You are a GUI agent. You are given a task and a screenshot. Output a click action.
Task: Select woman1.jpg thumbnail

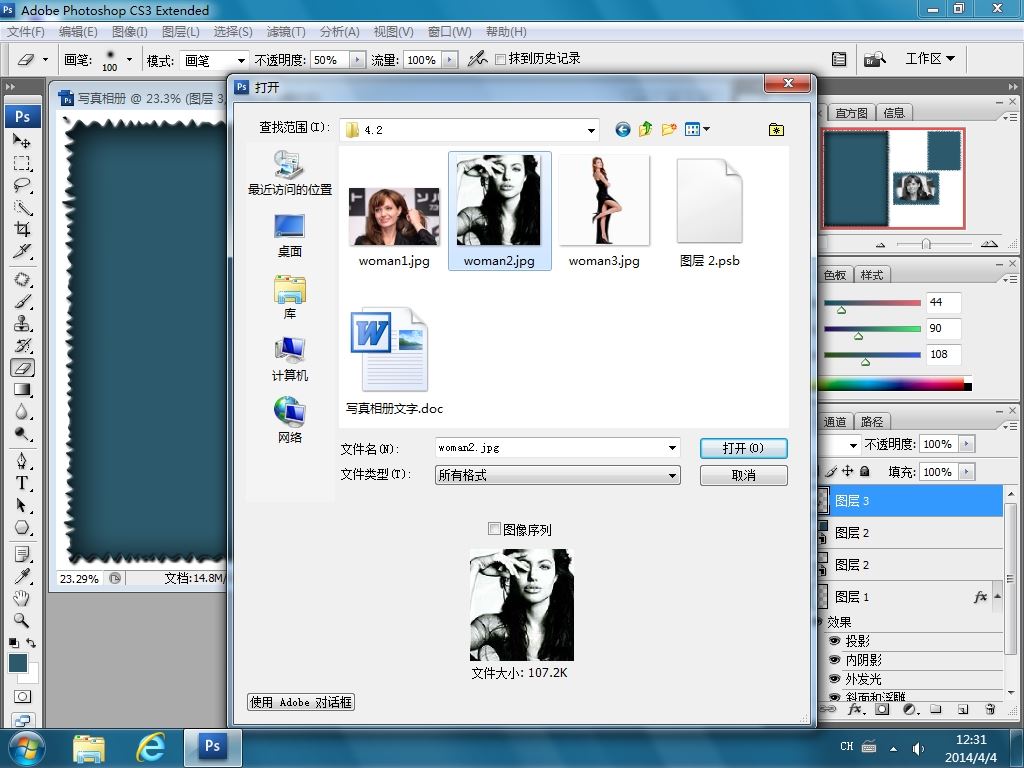pos(394,217)
